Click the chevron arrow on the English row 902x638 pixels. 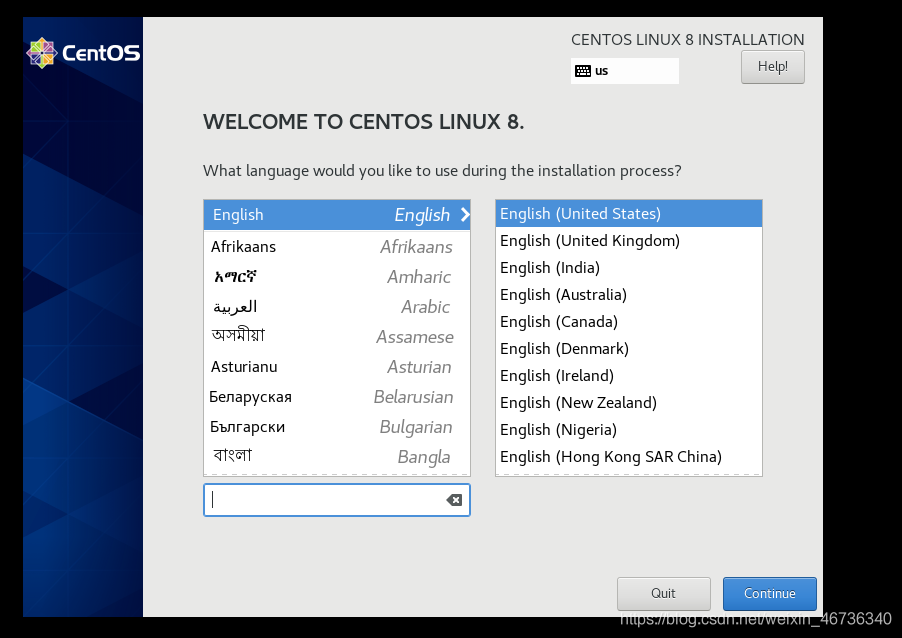pyautogui.click(x=465, y=215)
